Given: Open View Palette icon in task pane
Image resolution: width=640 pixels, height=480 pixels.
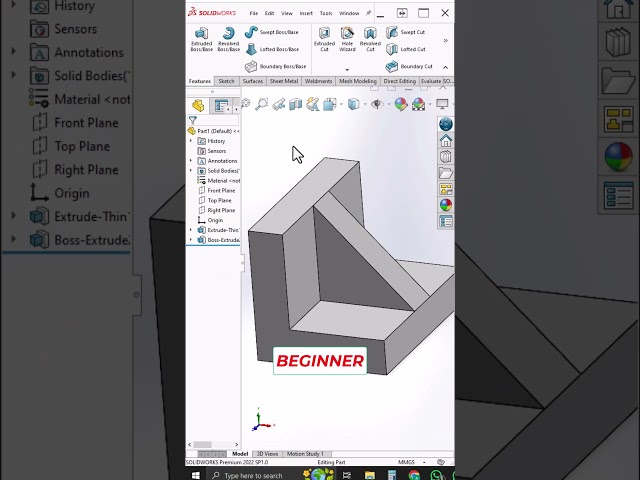Looking at the screenshot, I should coord(446,189).
